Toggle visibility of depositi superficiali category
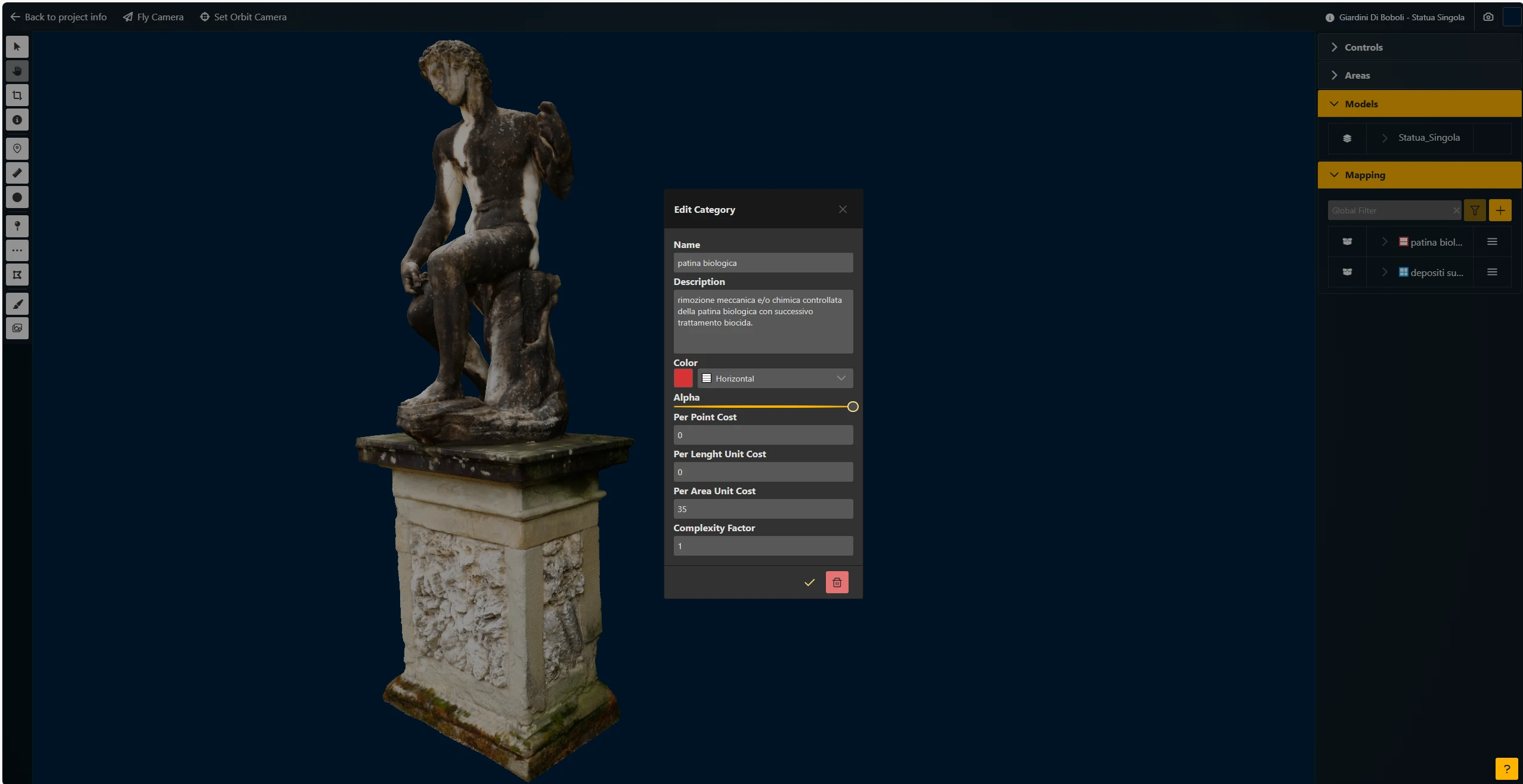The width and height of the screenshot is (1523, 784). click(x=1347, y=272)
